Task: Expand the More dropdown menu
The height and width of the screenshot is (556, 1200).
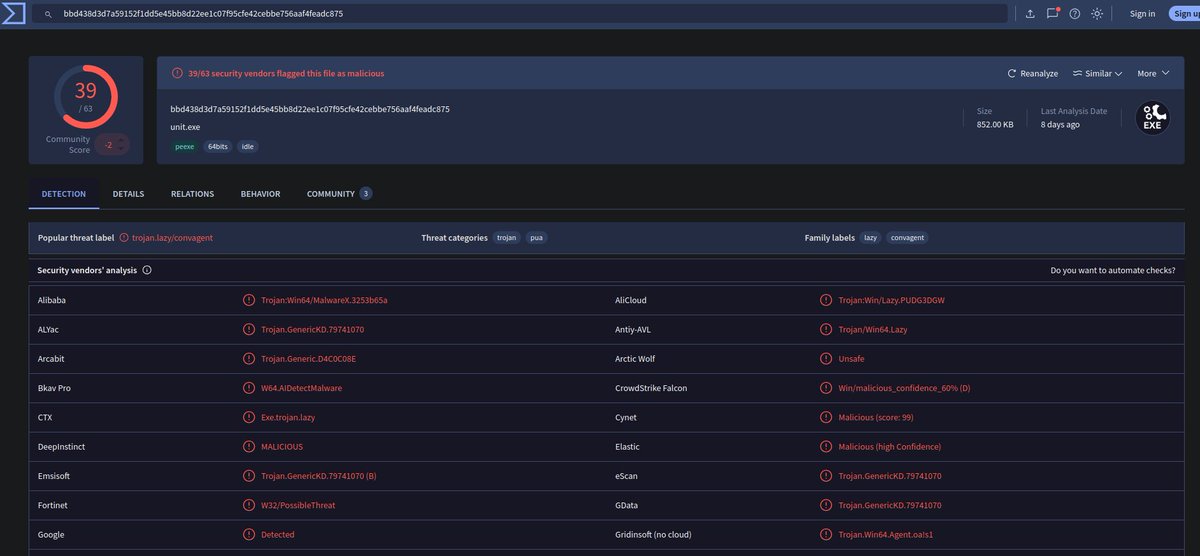Action: (1153, 73)
